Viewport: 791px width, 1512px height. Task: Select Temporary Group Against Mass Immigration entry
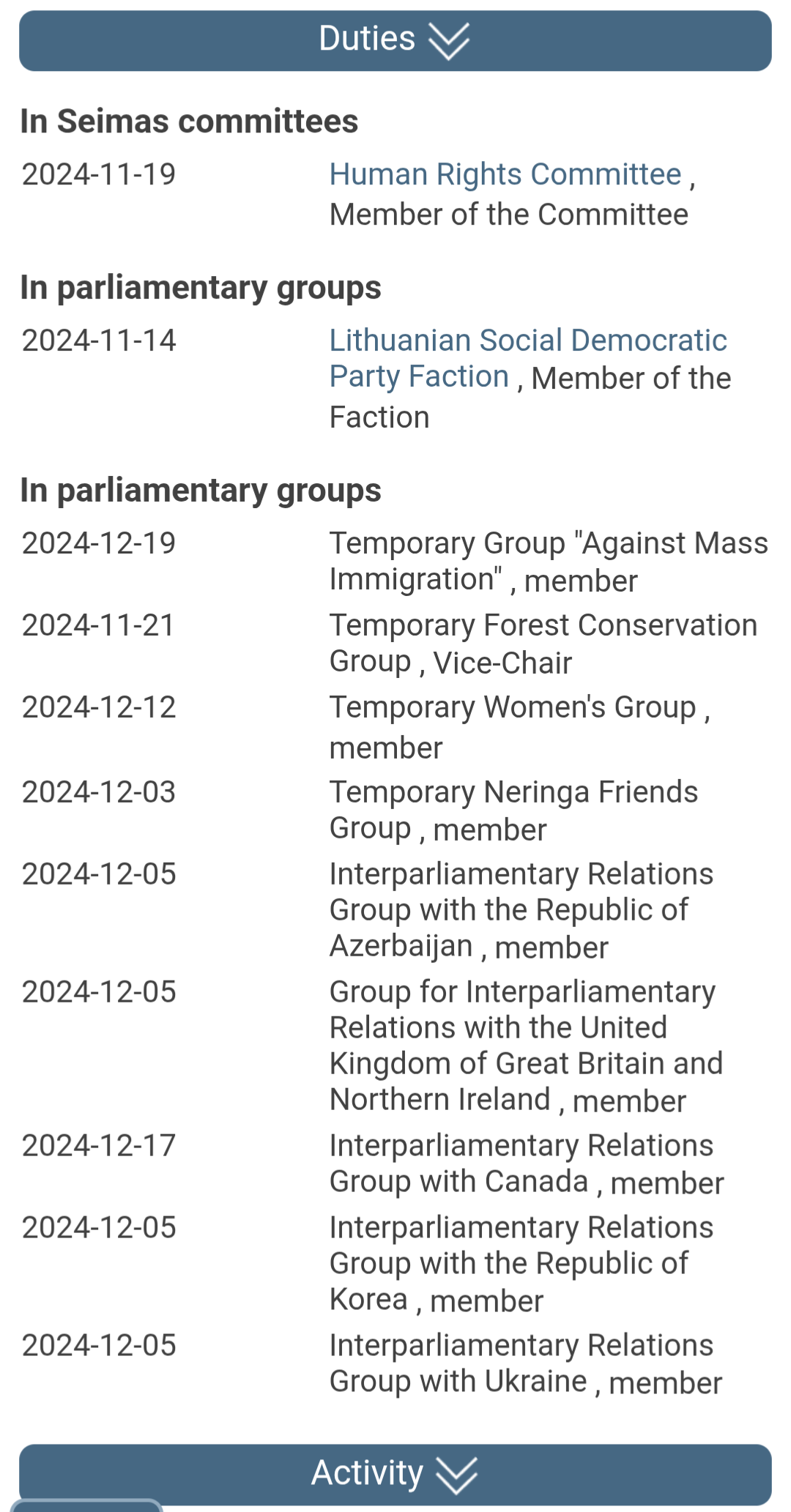549,562
